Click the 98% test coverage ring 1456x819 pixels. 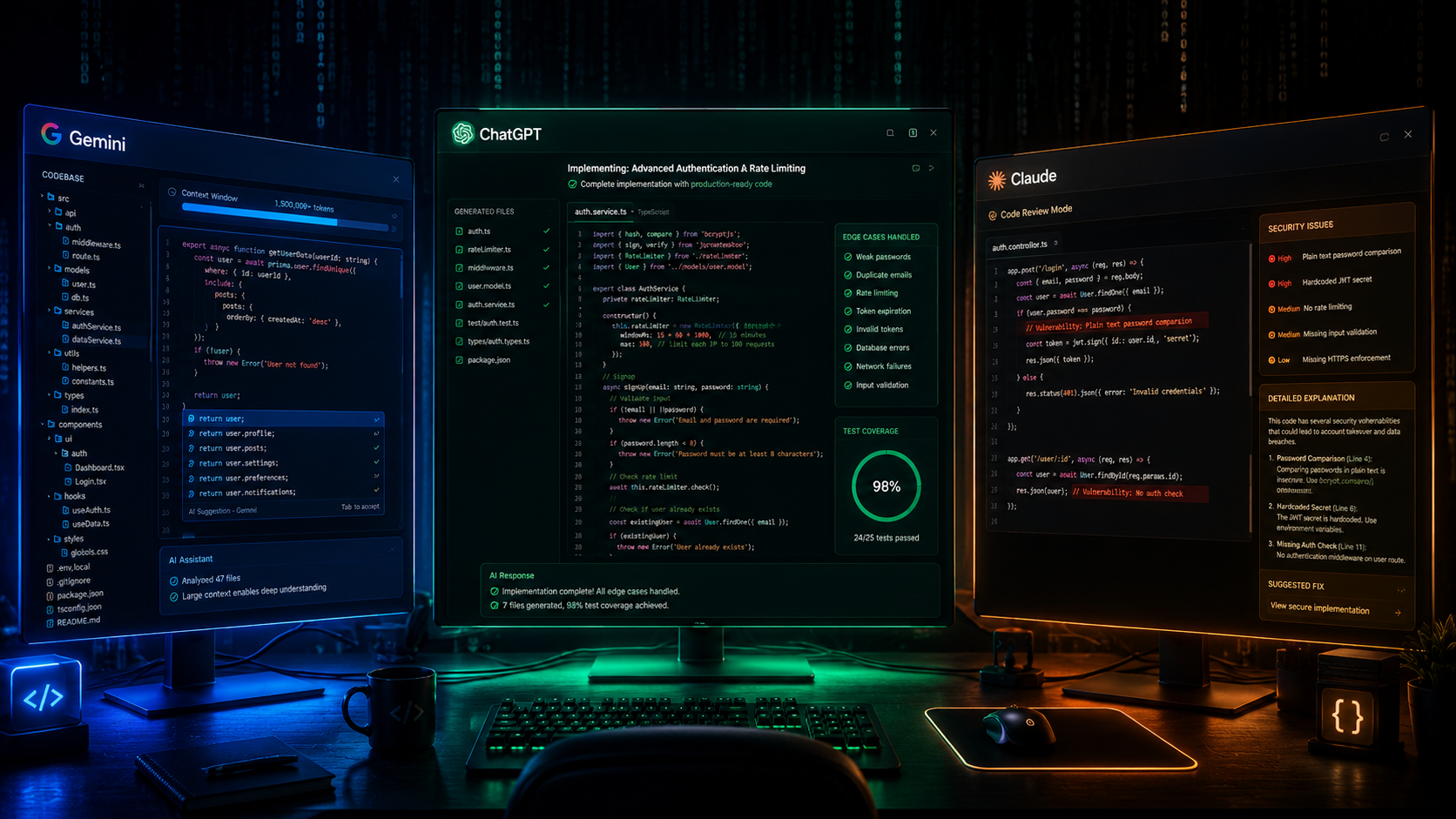pyautogui.click(x=886, y=487)
